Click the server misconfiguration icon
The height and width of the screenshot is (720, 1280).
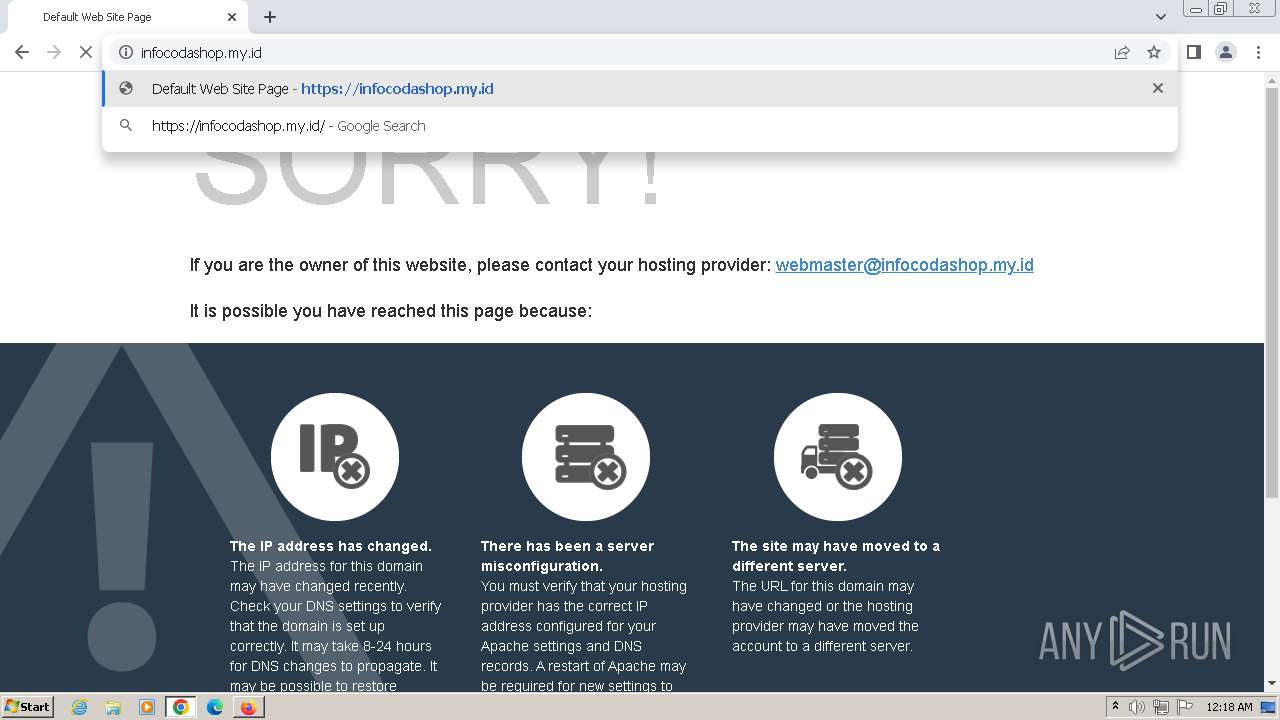[586, 457]
